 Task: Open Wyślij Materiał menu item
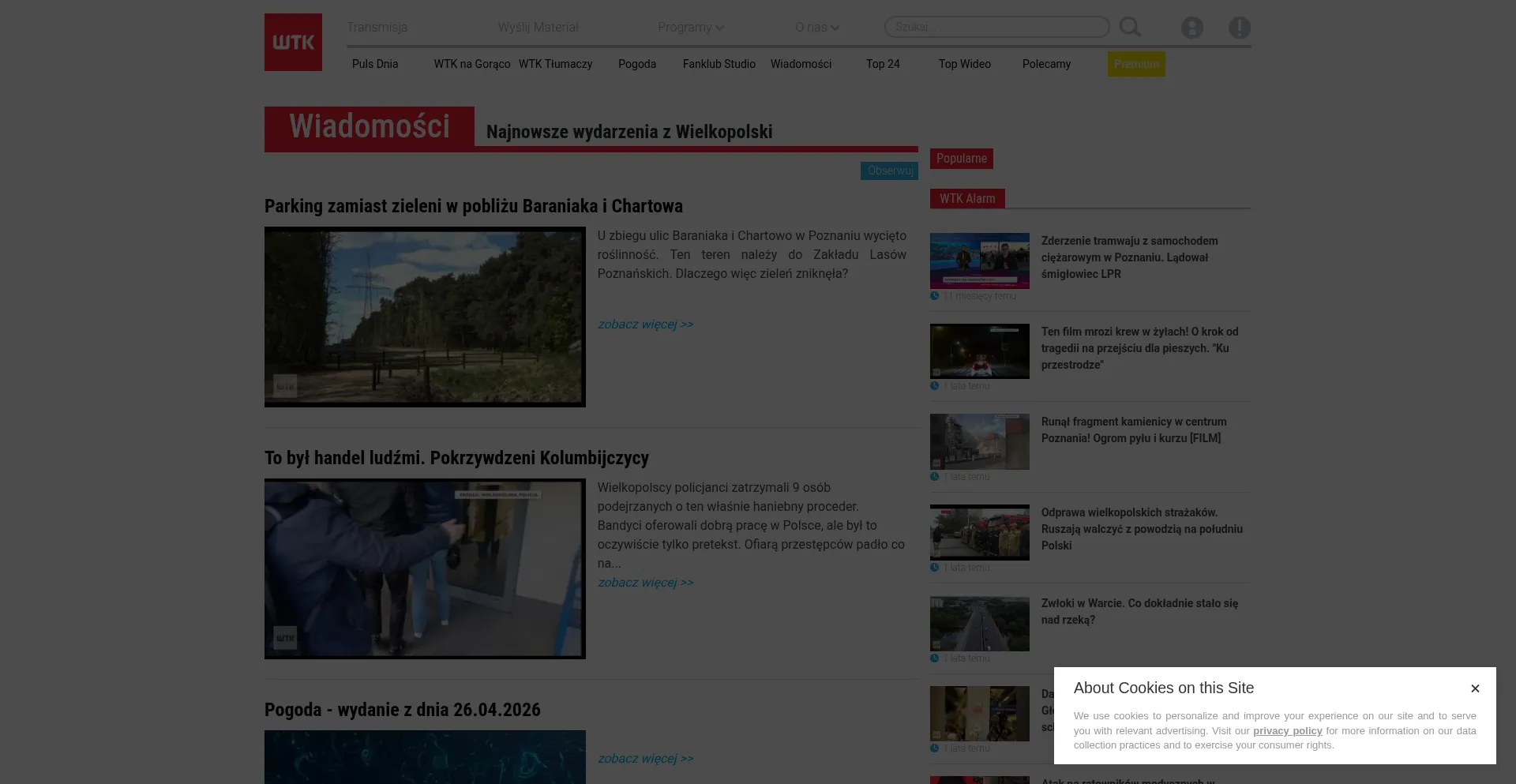point(538,27)
